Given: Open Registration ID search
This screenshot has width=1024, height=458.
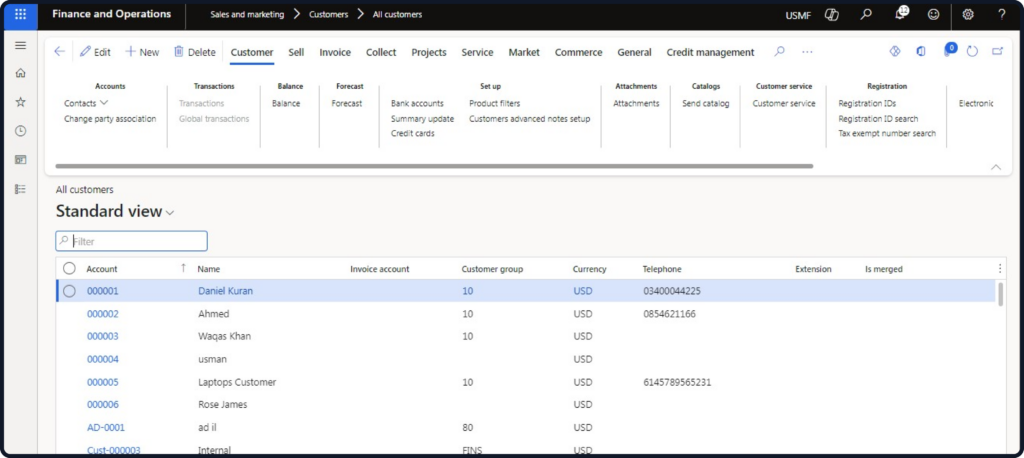Looking at the screenshot, I should point(878,119).
